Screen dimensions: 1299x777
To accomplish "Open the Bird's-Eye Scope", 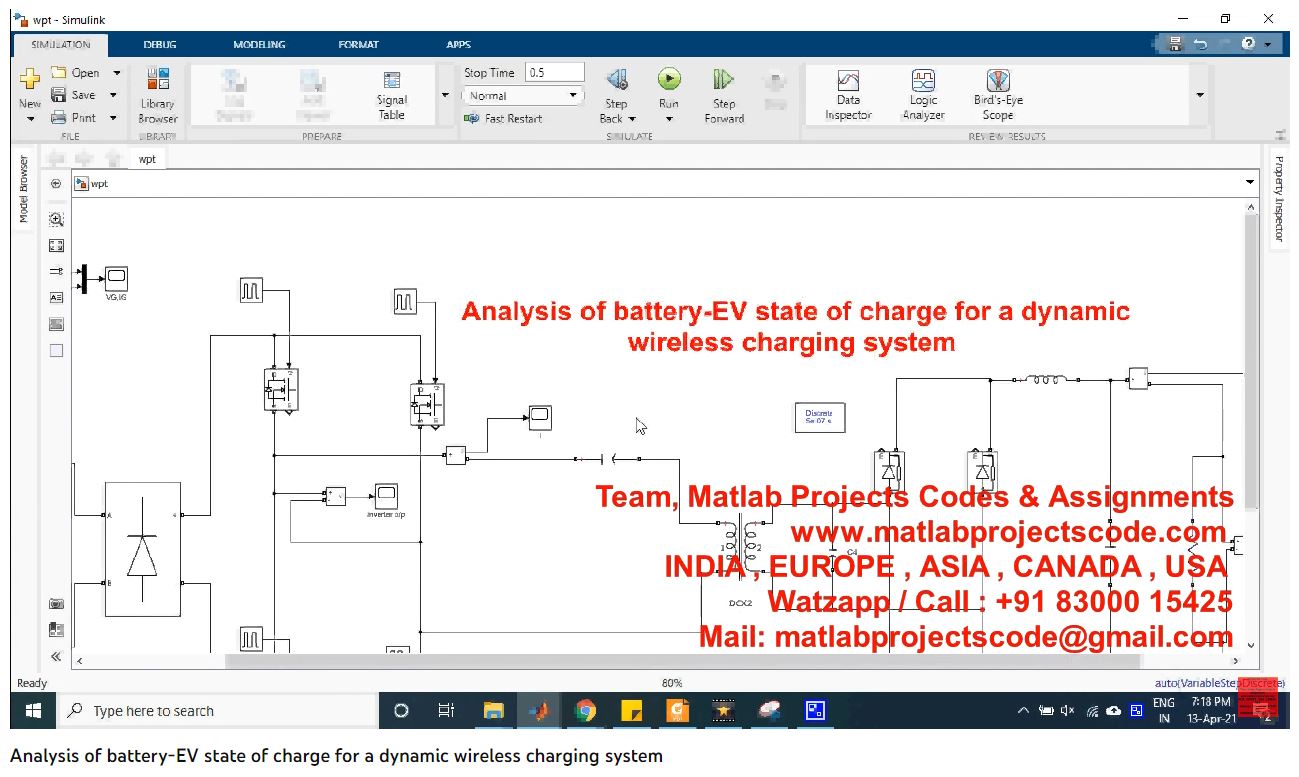I will coord(998,95).
